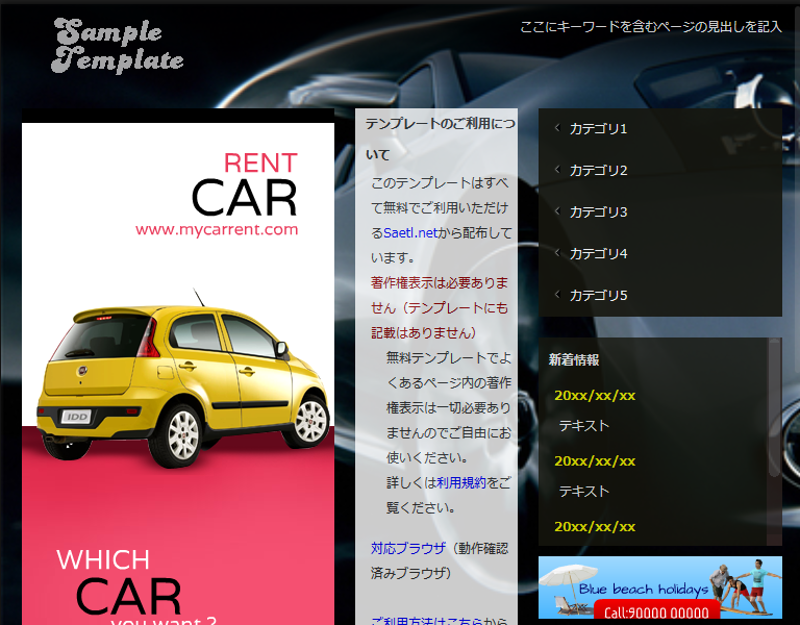This screenshot has height=625, width=800.
Task: Select カテゴリ2 in the sidebar
Action: (x=598, y=170)
